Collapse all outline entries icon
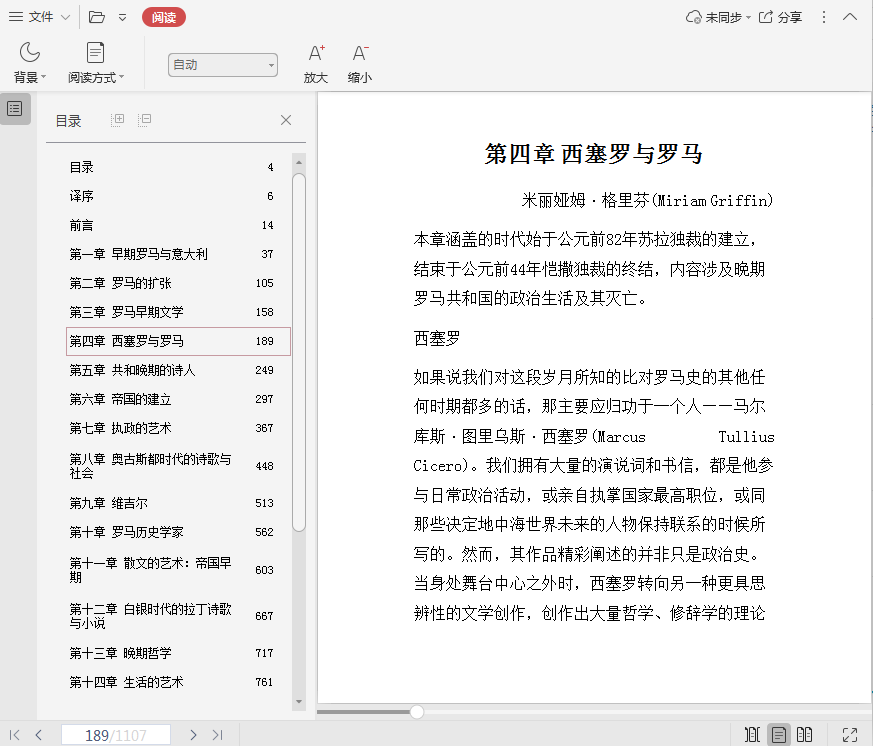This screenshot has height=746, width=873. pos(145,120)
